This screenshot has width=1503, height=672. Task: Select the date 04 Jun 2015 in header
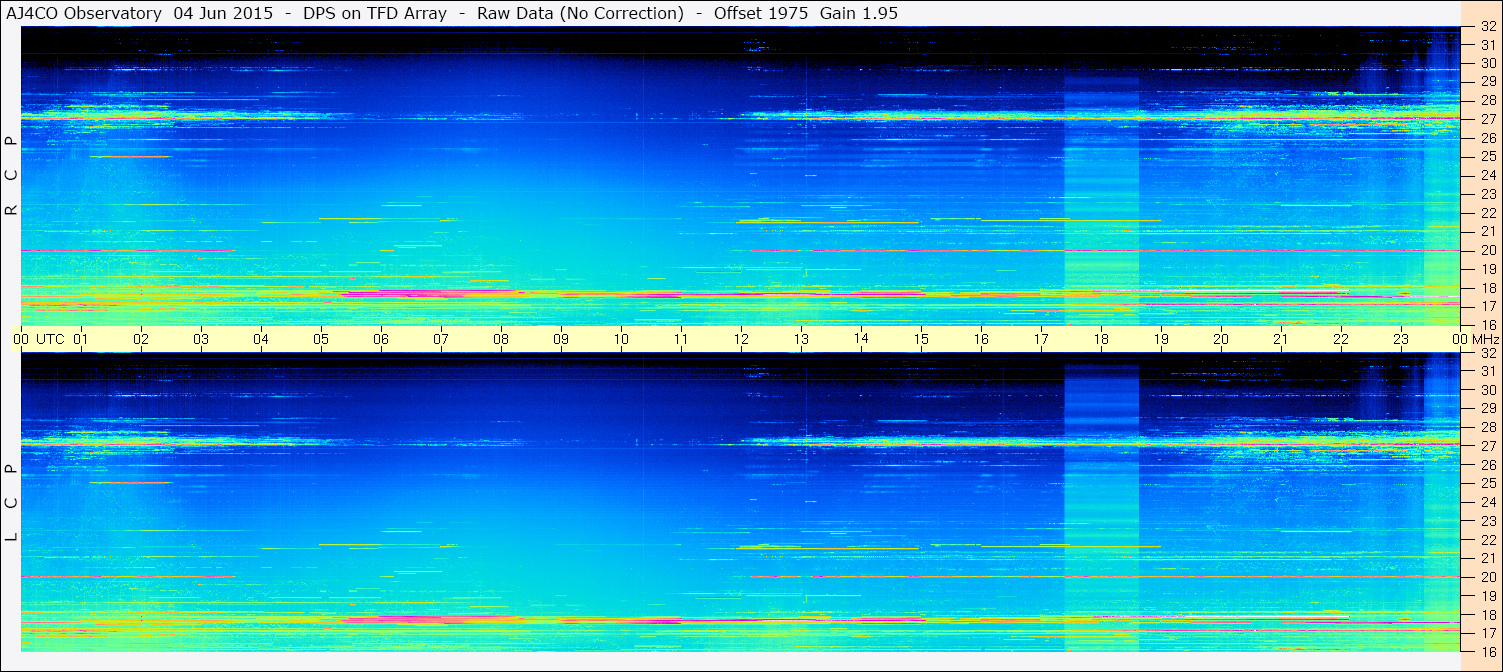(x=223, y=14)
